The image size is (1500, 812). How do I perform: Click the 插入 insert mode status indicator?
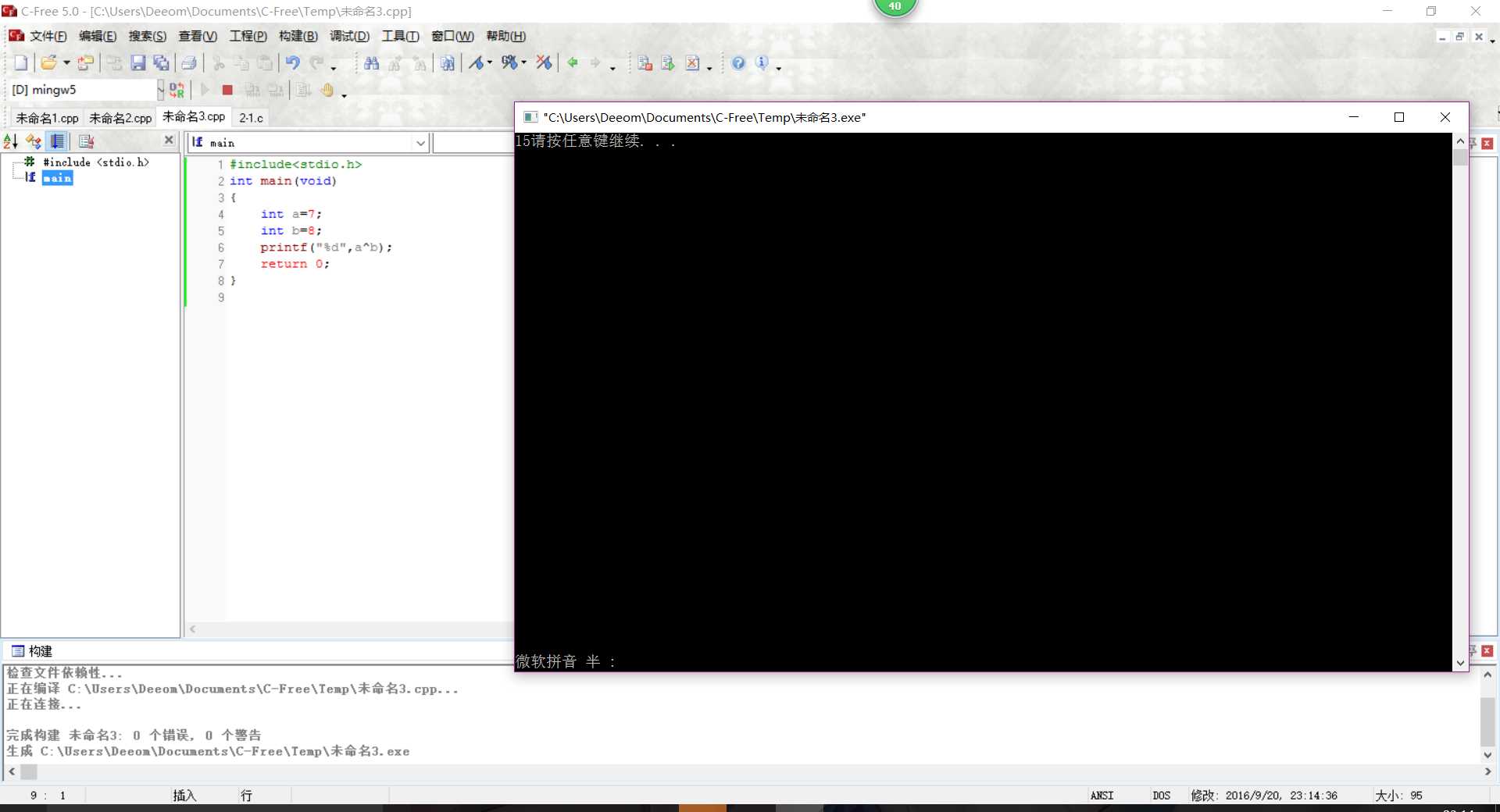pos(184,796)
